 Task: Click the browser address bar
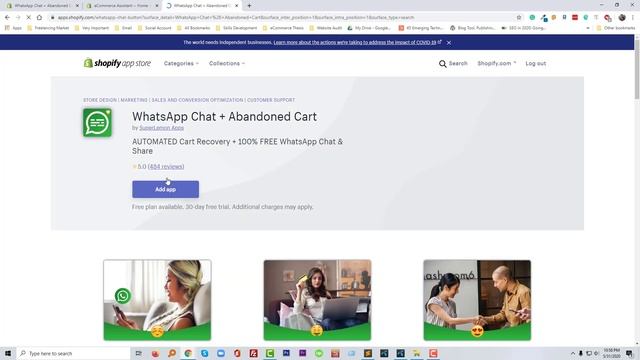(282, 18)
